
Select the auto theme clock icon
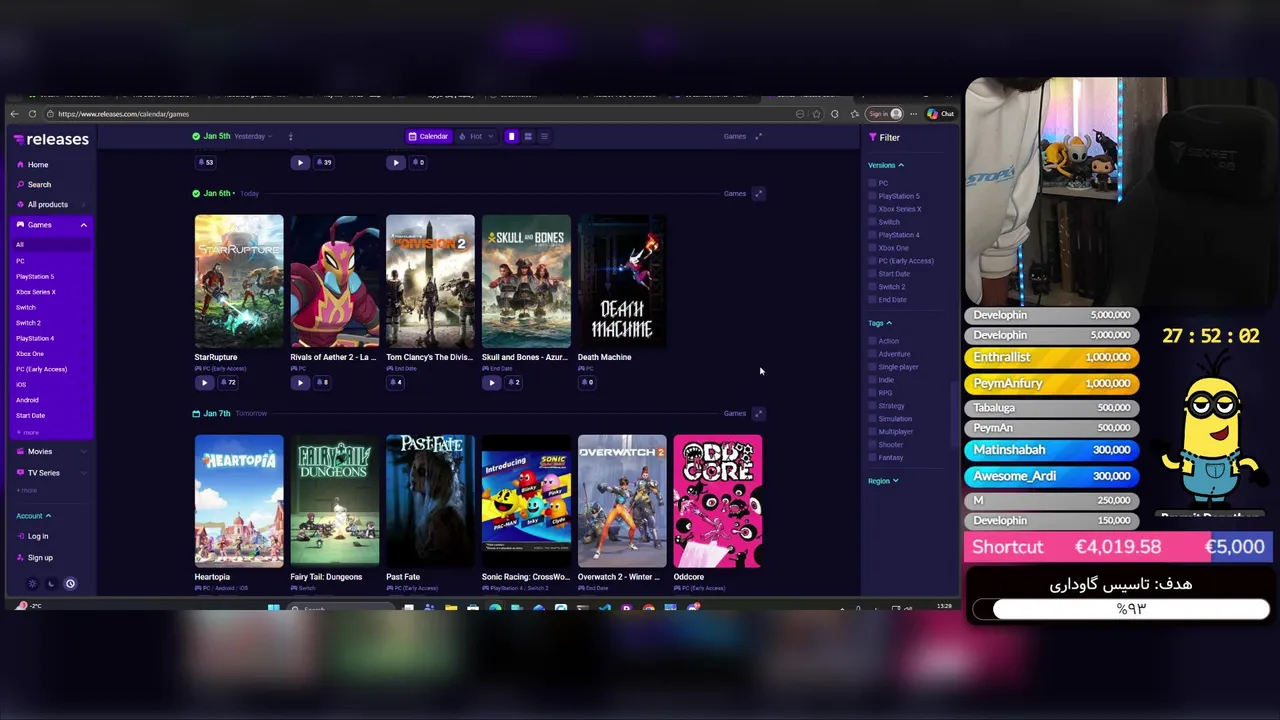click(x=70, y=583)
